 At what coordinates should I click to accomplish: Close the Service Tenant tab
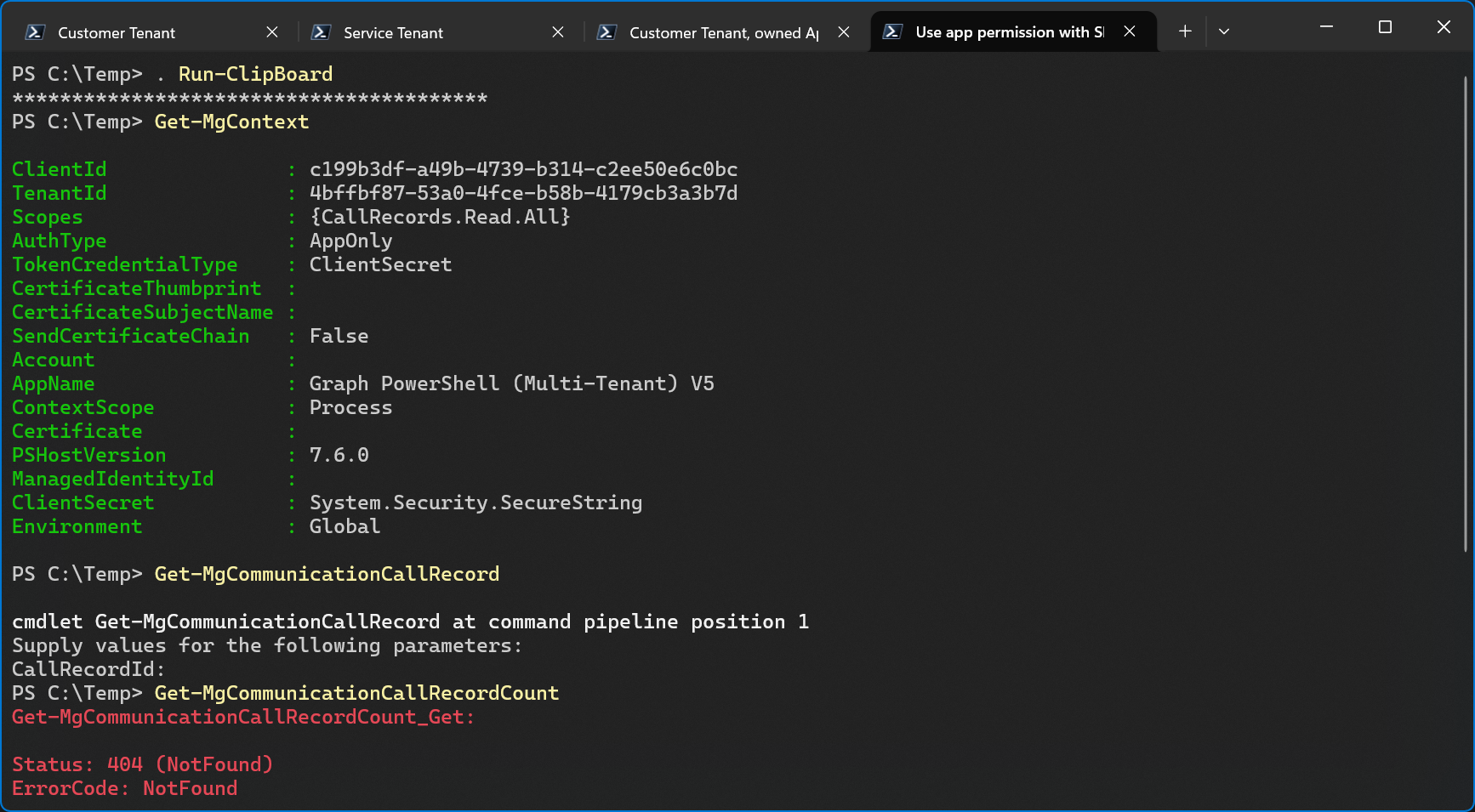tap(558, 32)
